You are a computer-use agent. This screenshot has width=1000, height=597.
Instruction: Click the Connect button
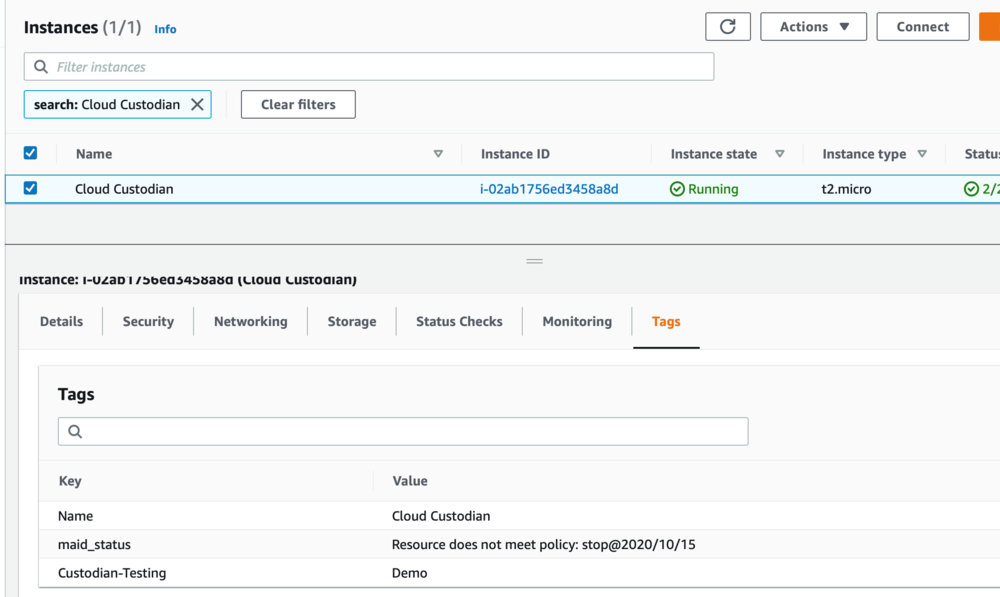[x=922, y=26]
